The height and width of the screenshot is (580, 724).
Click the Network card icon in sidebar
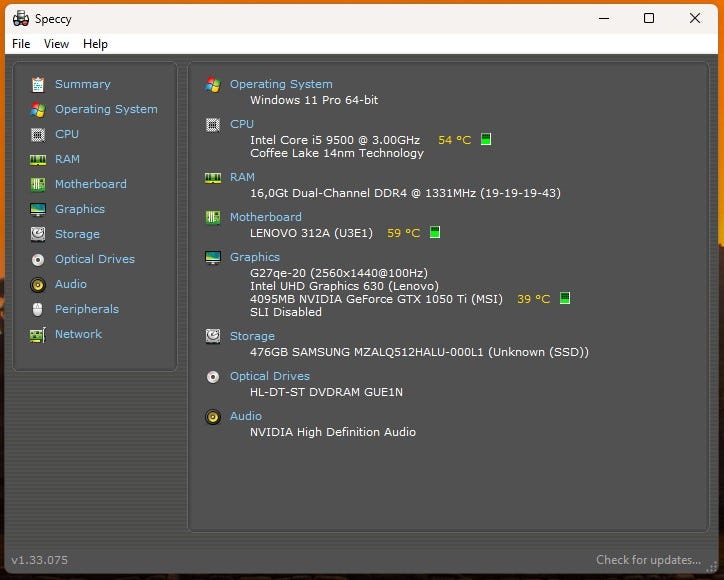tap(38, 335)
